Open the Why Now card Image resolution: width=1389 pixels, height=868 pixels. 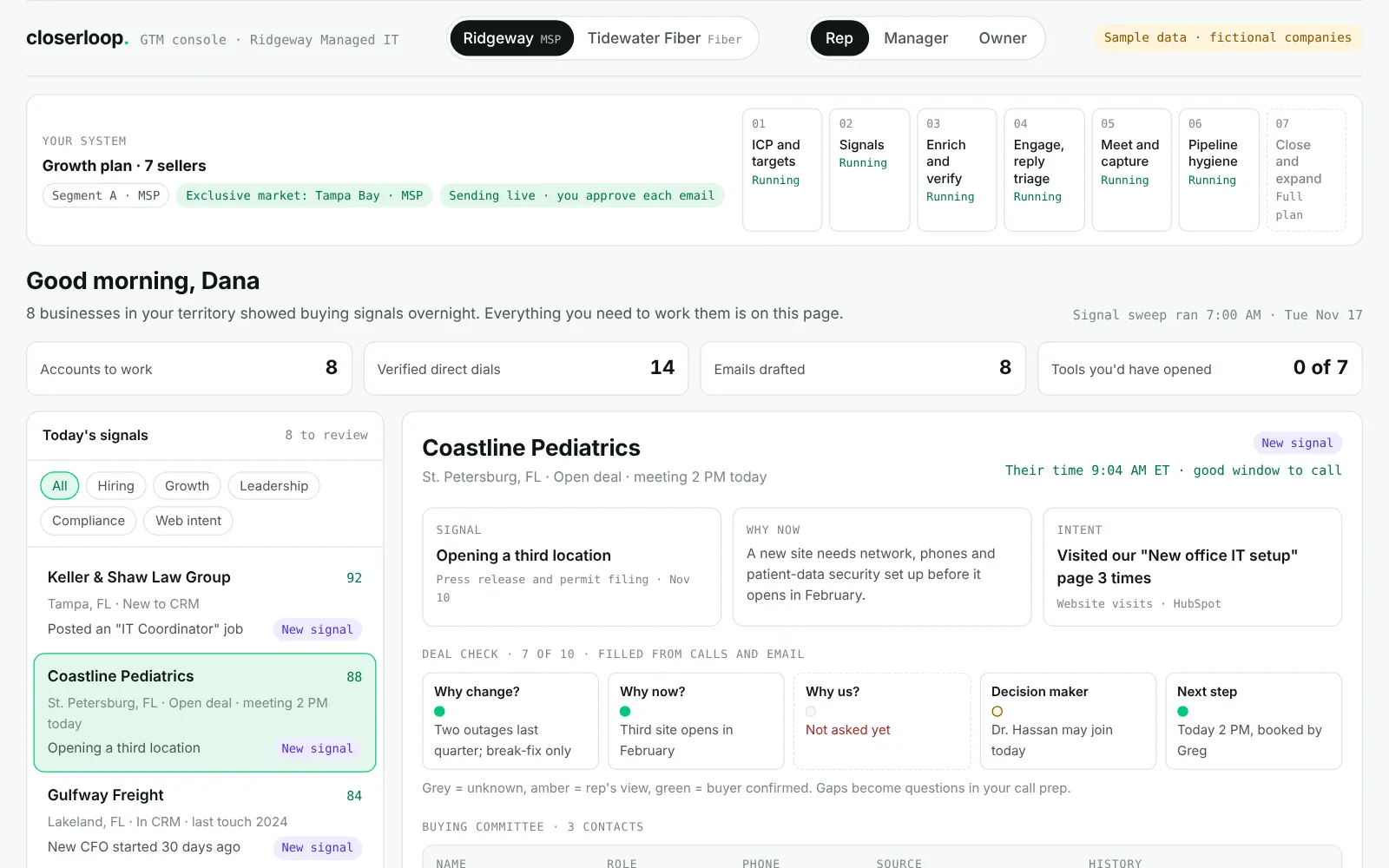coord(881,567)
